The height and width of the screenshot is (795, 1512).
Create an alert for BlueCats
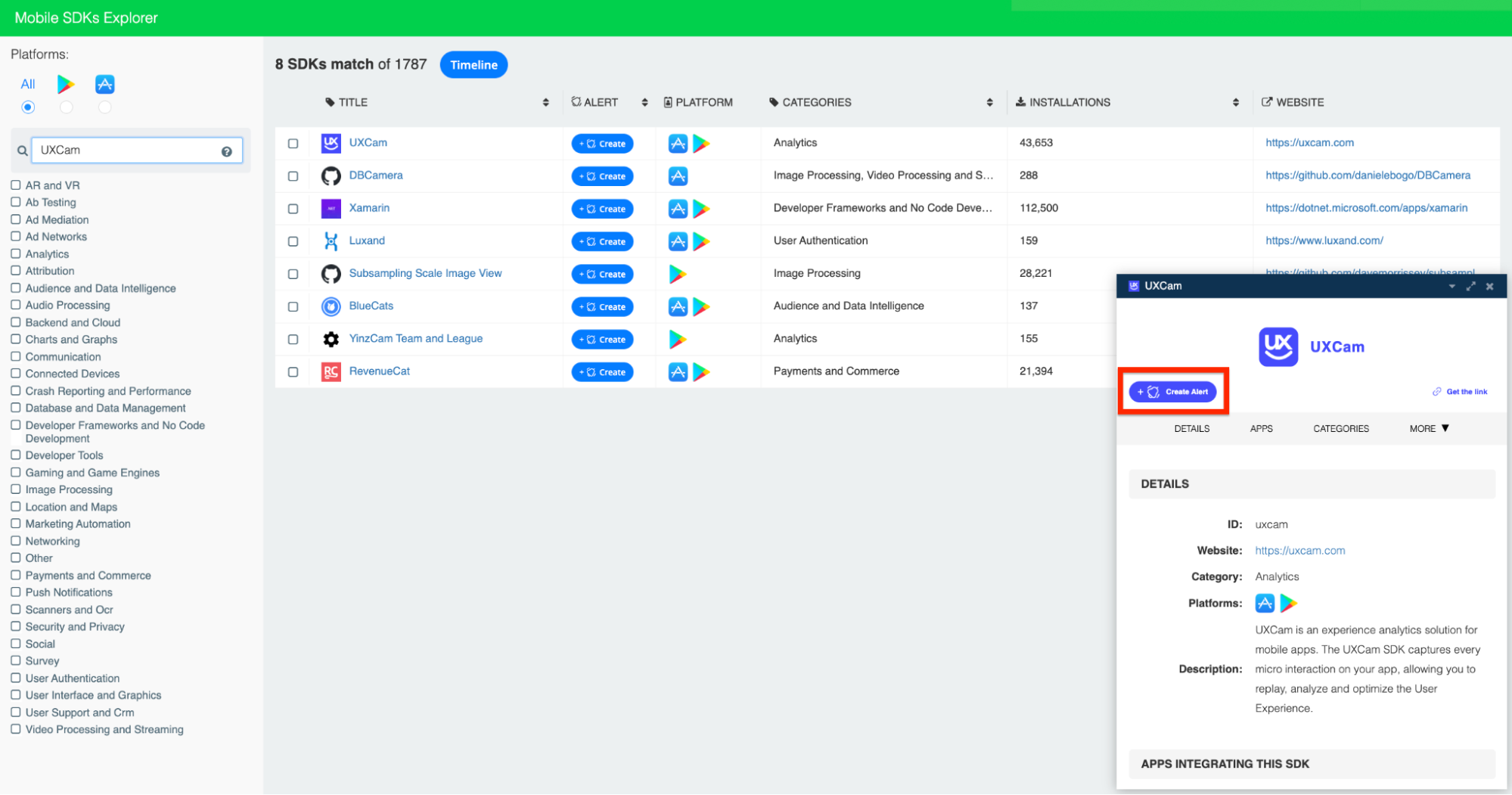pyautogui.click(x=602, y=306)
